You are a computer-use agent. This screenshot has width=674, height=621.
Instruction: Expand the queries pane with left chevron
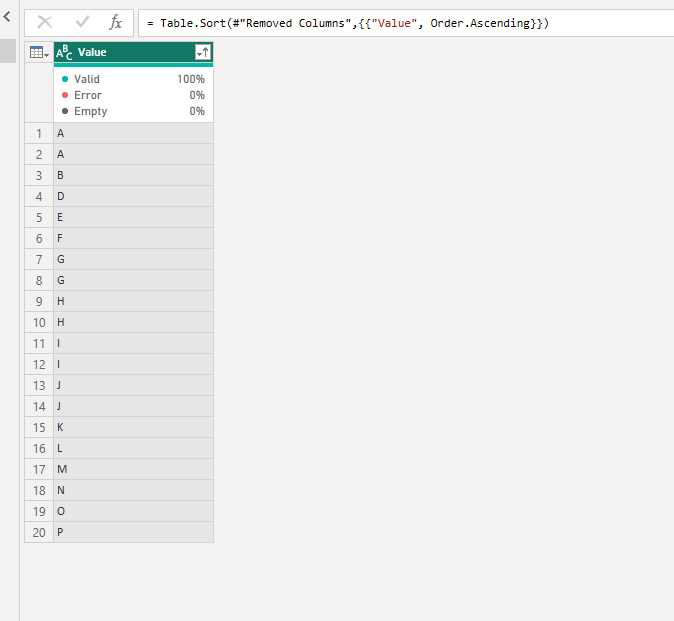(7, 17)
